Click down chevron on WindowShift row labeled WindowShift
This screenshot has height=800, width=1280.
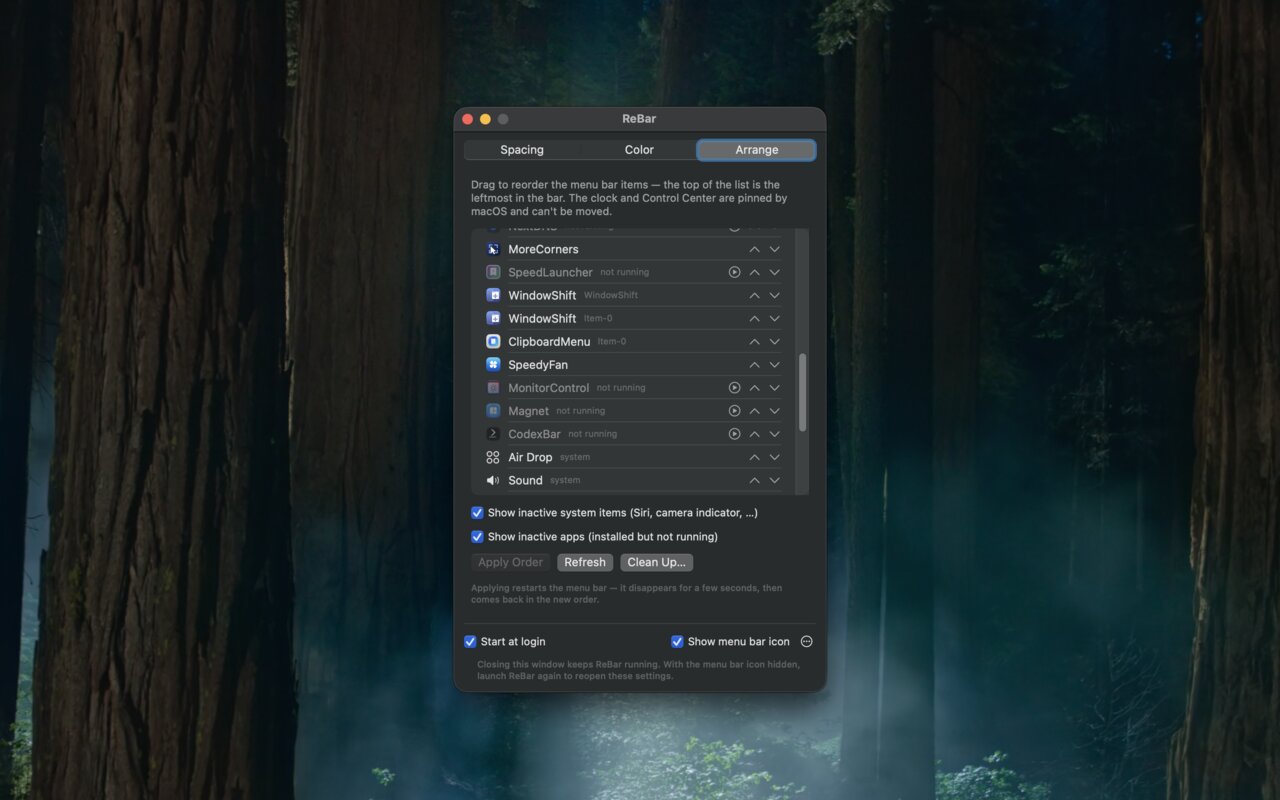click(774, 295)
